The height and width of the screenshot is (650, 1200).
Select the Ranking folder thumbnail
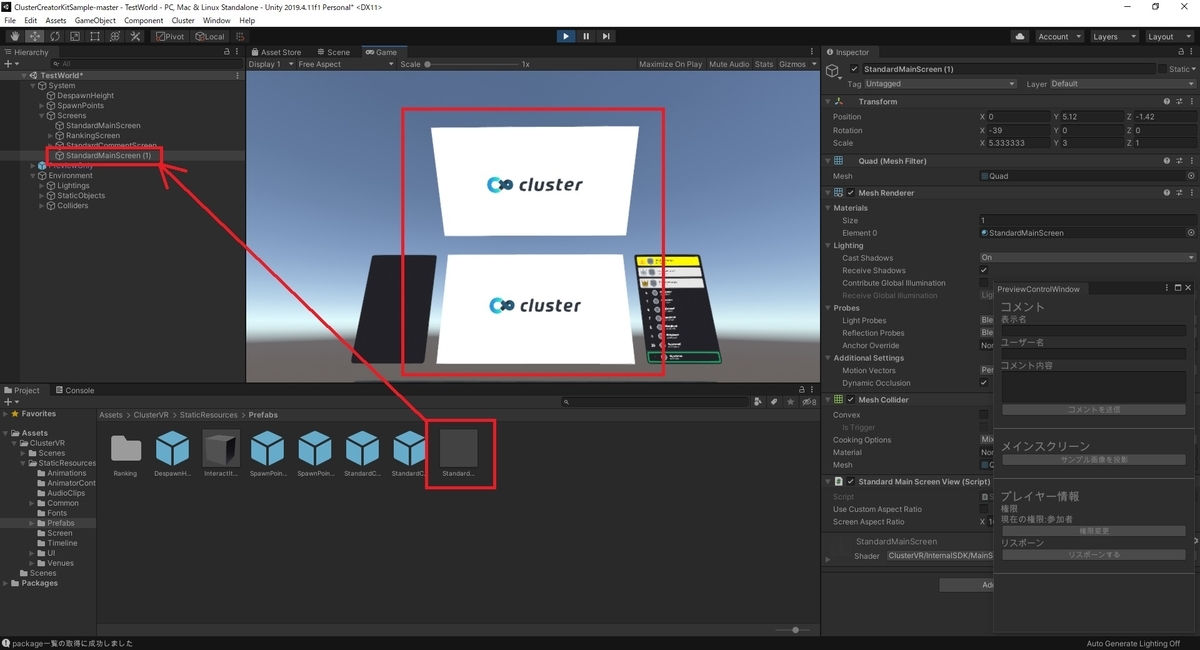125,449
